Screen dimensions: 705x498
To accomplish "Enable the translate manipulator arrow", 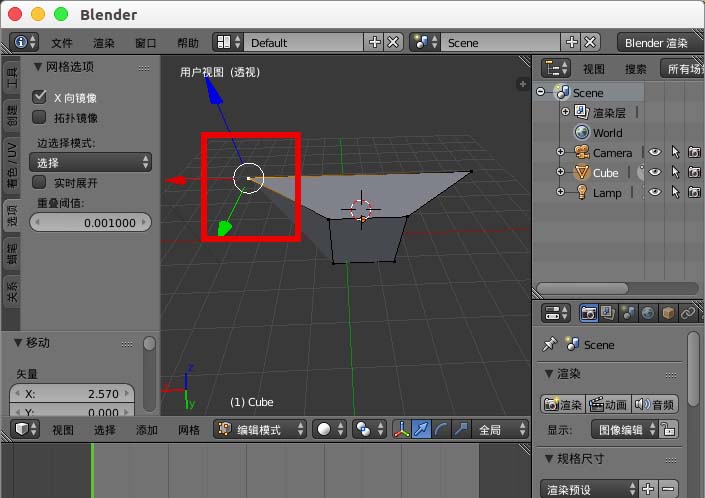I will pos(421,429).
